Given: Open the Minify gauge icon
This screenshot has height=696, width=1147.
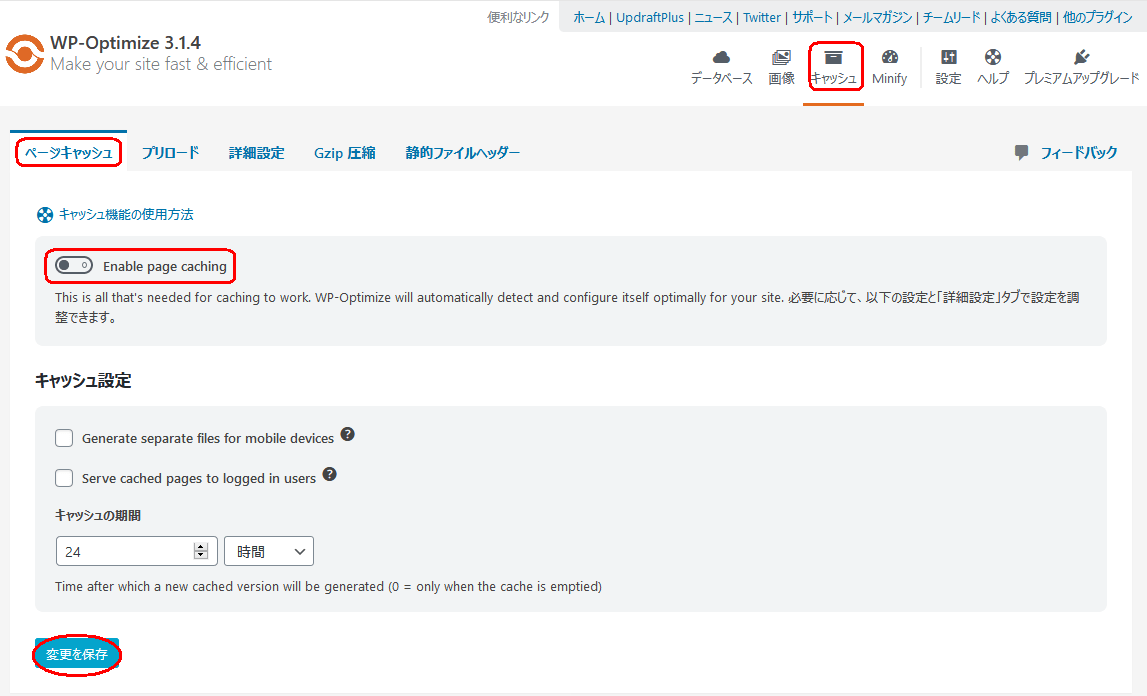Looking at the screenshot, I should [890, 57].
